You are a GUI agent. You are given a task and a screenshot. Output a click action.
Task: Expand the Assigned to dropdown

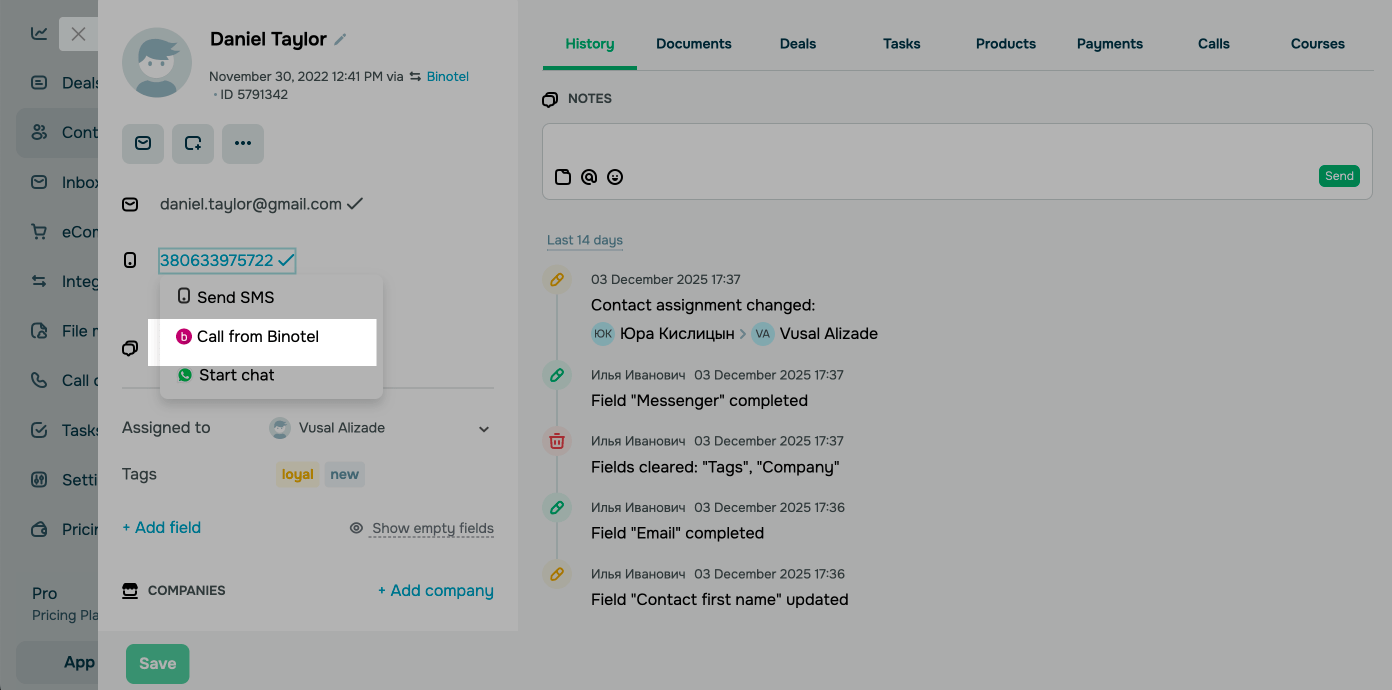[x=484, y=429]
